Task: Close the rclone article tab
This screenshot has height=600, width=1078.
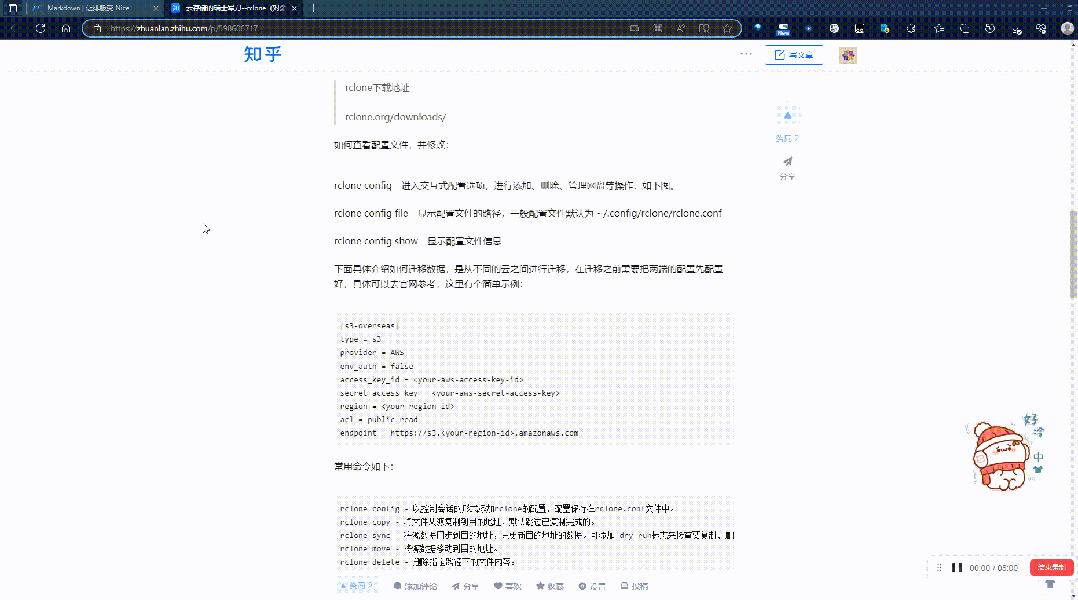Action: (x=294, y=8)
